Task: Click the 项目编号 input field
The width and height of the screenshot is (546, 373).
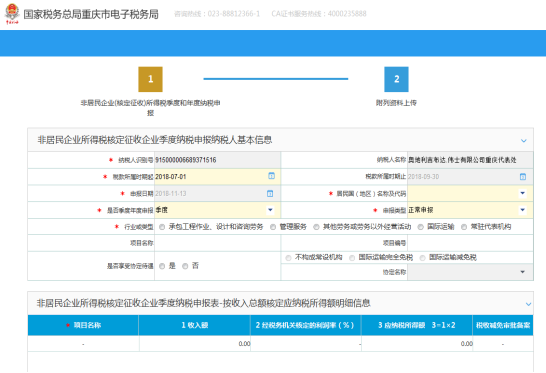Action: pyautogui.click(x=470, y=243)
